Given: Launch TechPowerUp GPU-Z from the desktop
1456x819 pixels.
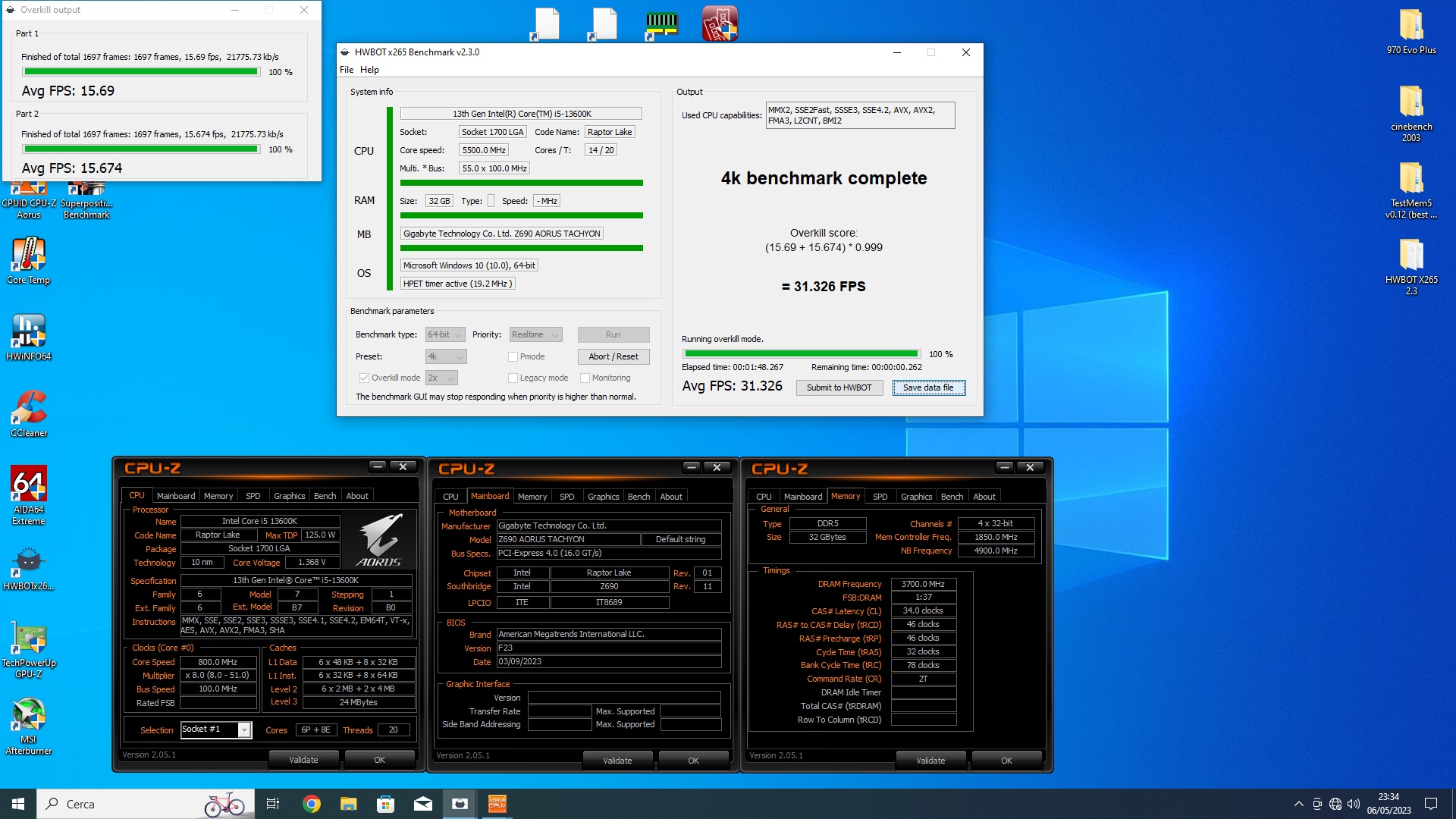Looking at the screenshot, I should click(x=28, y=649).
